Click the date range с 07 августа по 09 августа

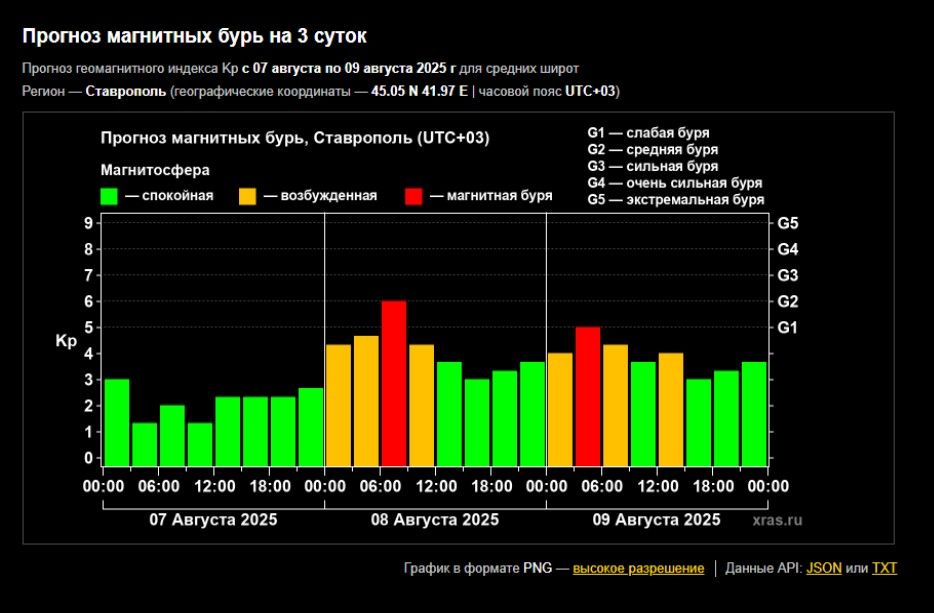point(348,69)
